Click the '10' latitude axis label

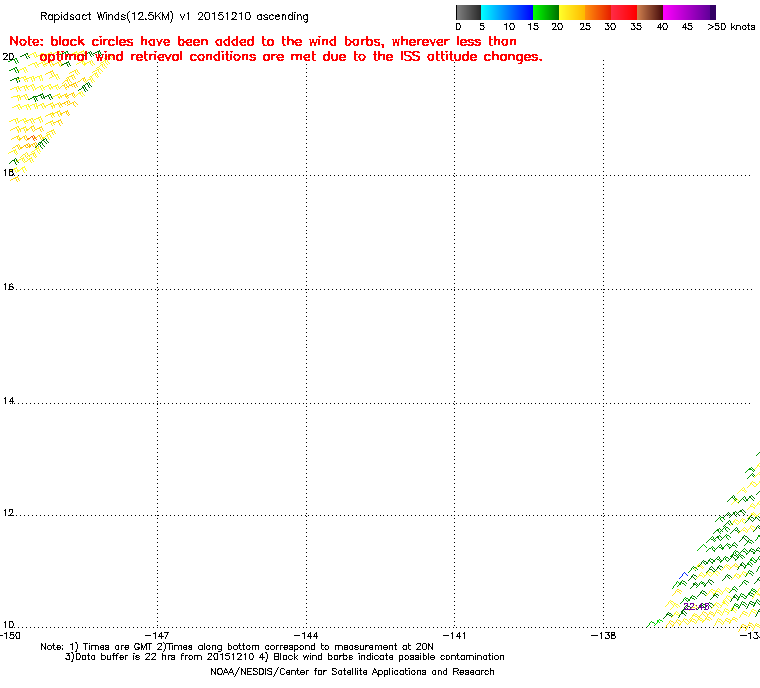click(x=8, y=625)
